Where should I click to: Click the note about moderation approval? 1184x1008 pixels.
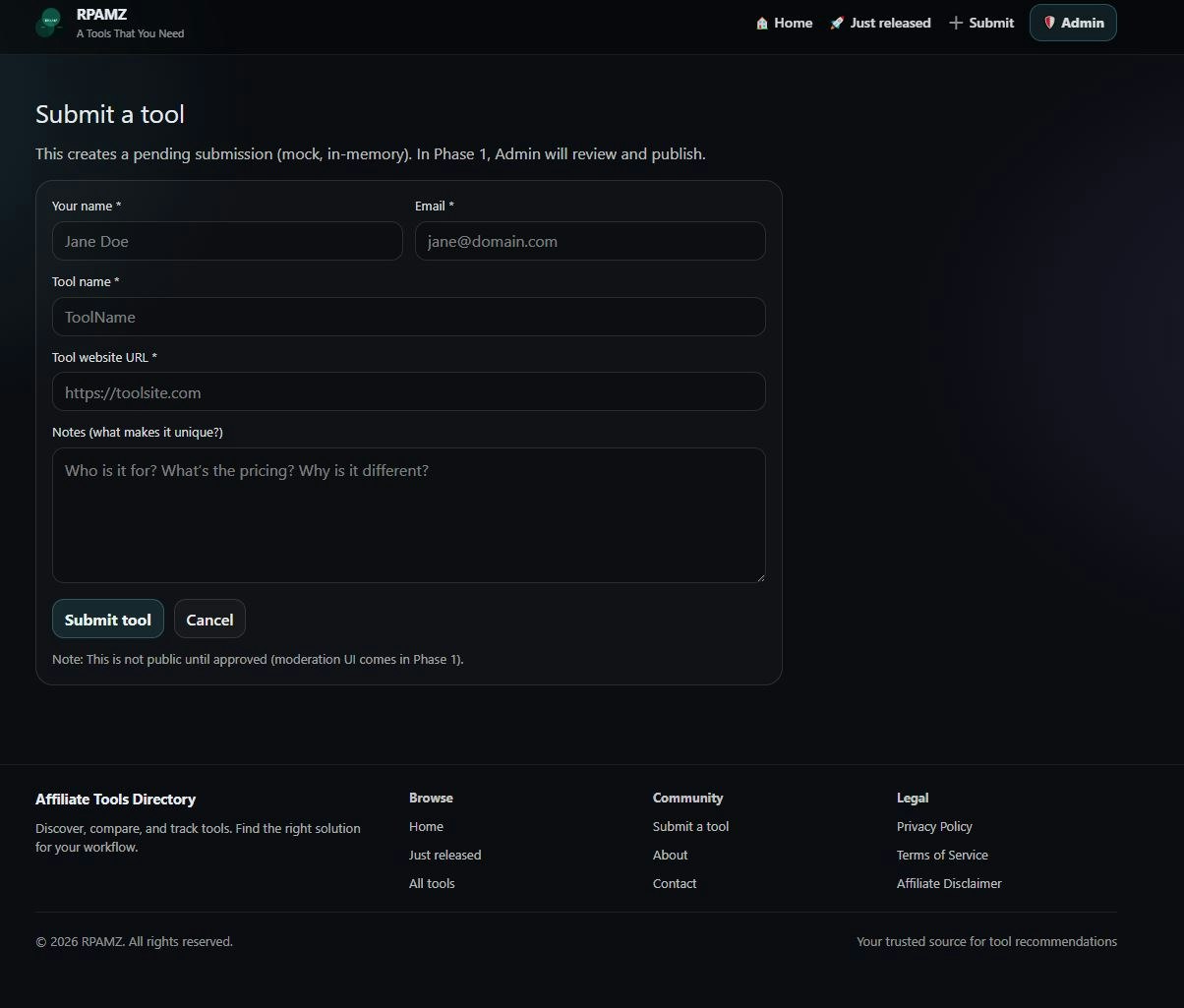(258, 660)
